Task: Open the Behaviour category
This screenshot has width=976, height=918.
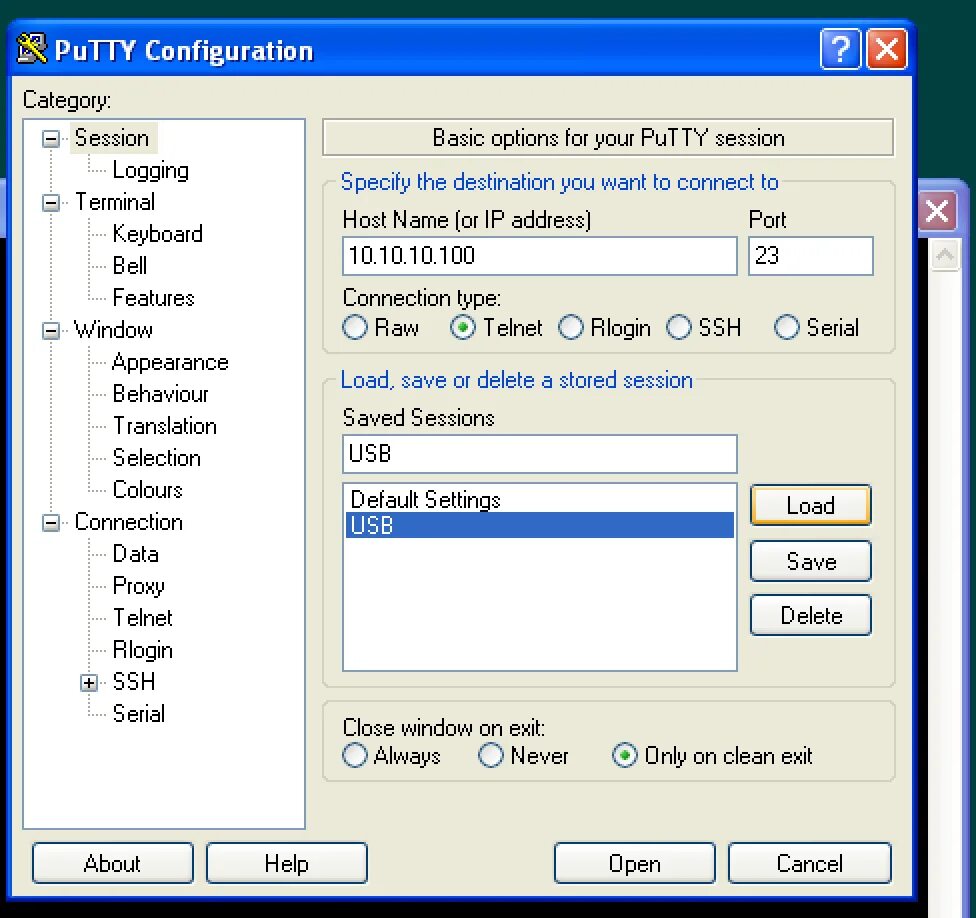Action: 161,394
